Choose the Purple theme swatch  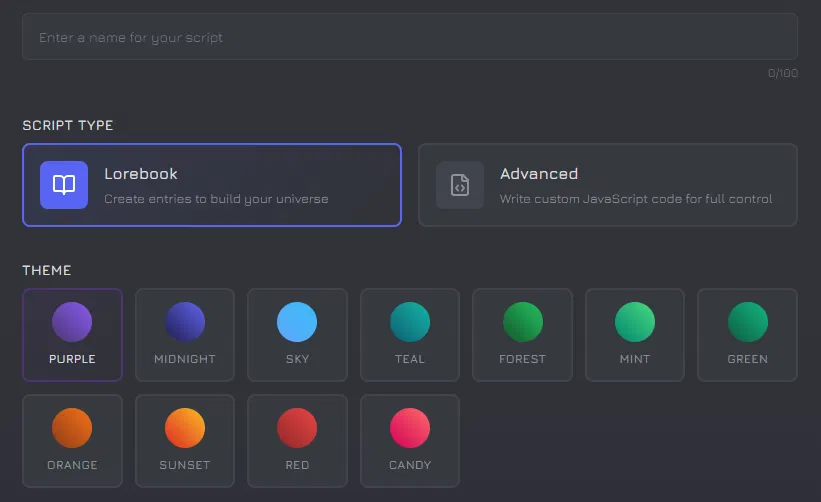(72, 334)
